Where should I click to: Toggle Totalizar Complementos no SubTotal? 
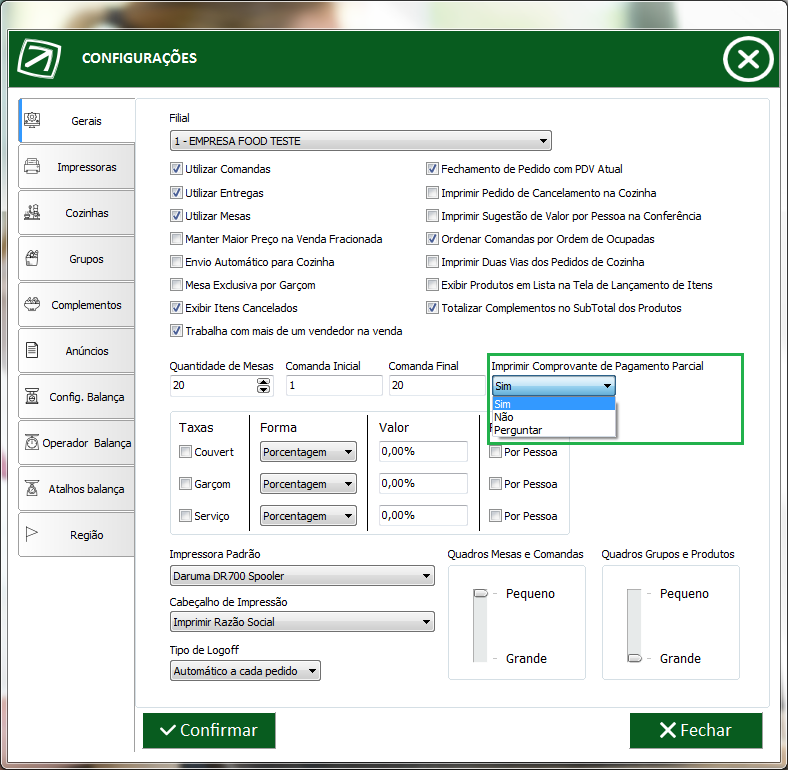pyautogui.click(x=432, y=308)
